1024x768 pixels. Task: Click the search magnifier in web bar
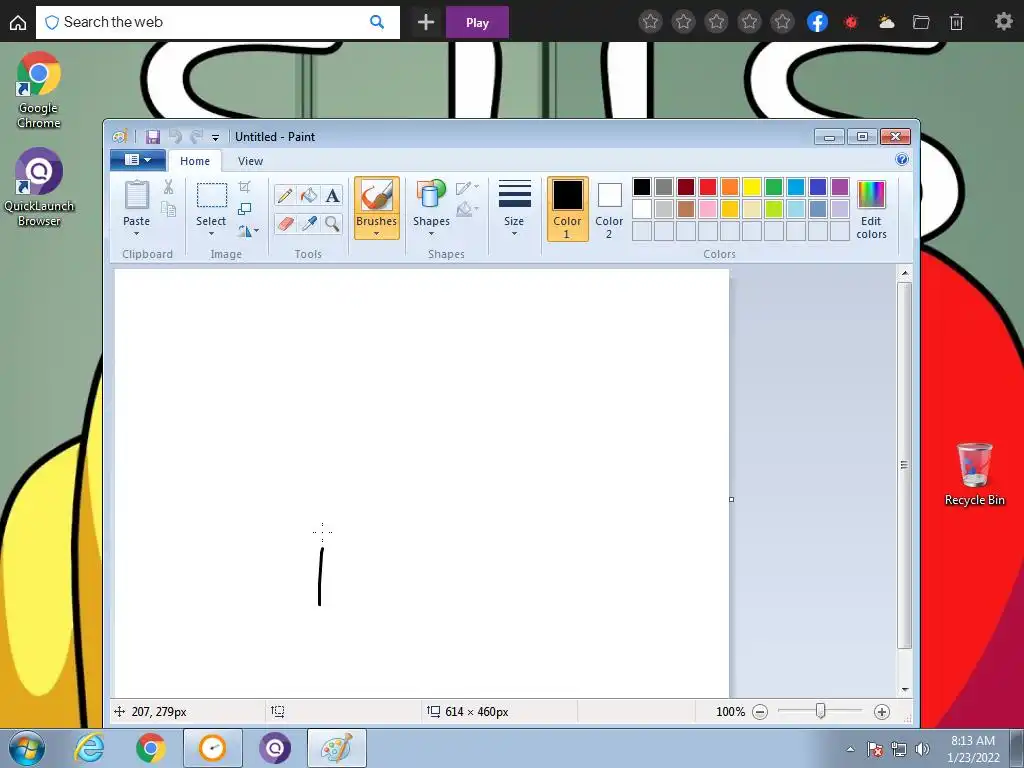pyautogui.click(x=377, y=22)
